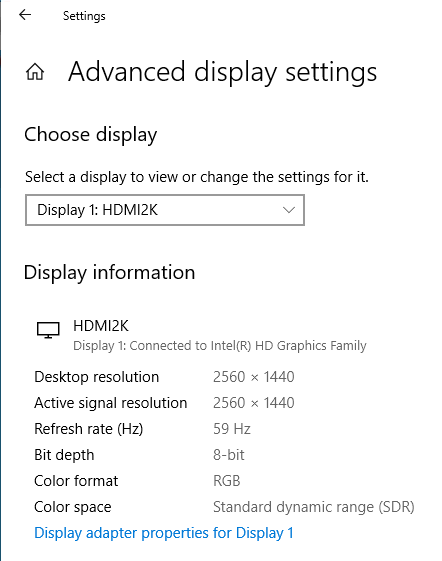Open Display adapter properties for Display 1
The image size is (442, 561).
click(164, 533)
